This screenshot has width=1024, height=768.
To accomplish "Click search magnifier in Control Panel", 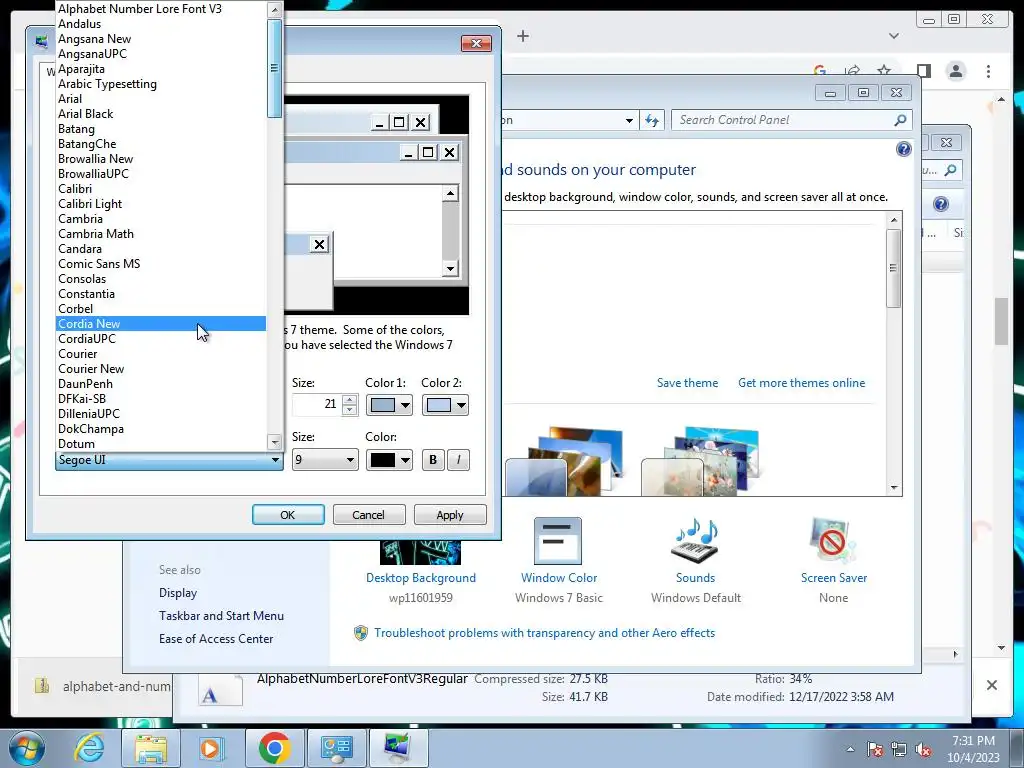I will [901, 120].
